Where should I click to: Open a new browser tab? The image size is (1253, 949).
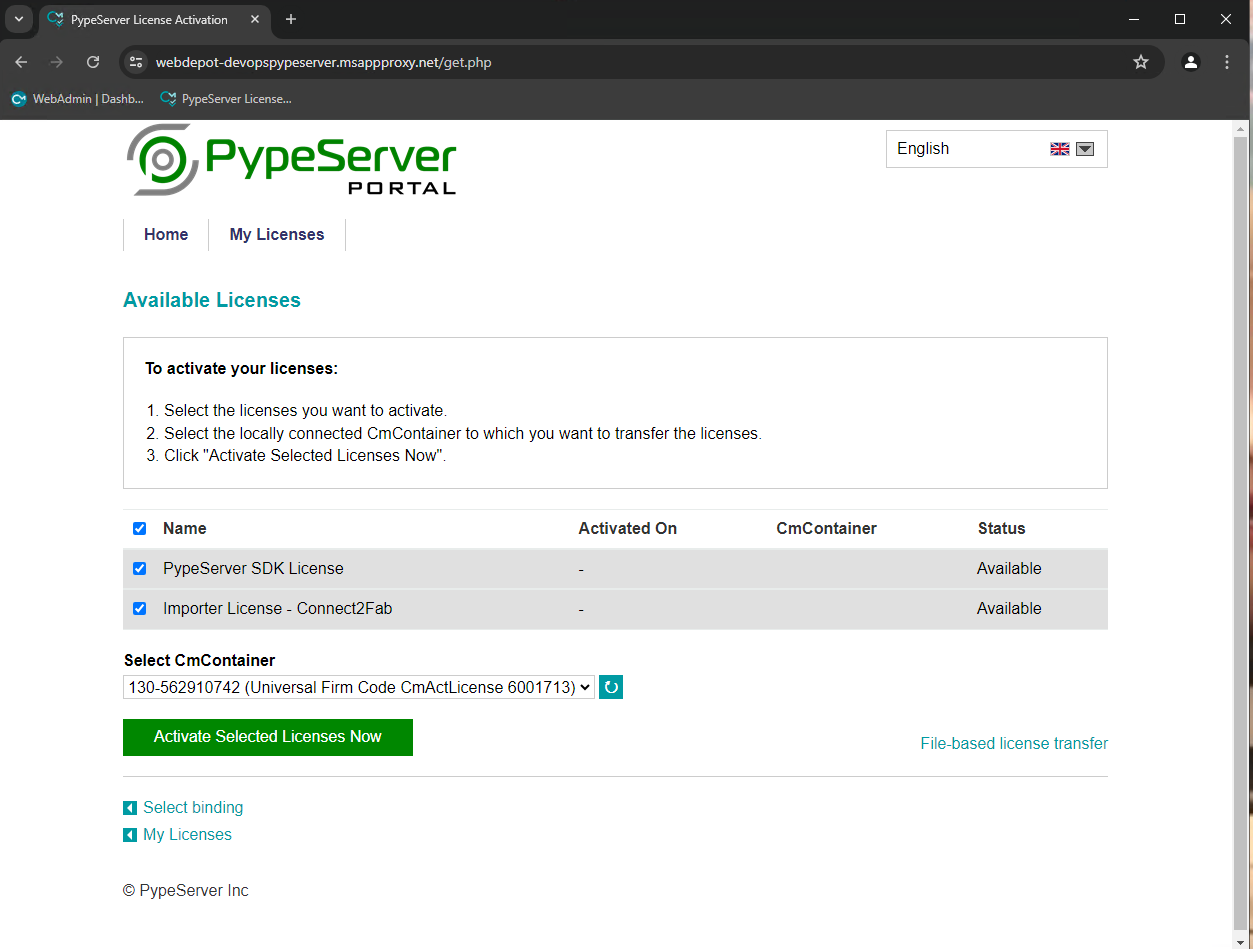point(291,19)
